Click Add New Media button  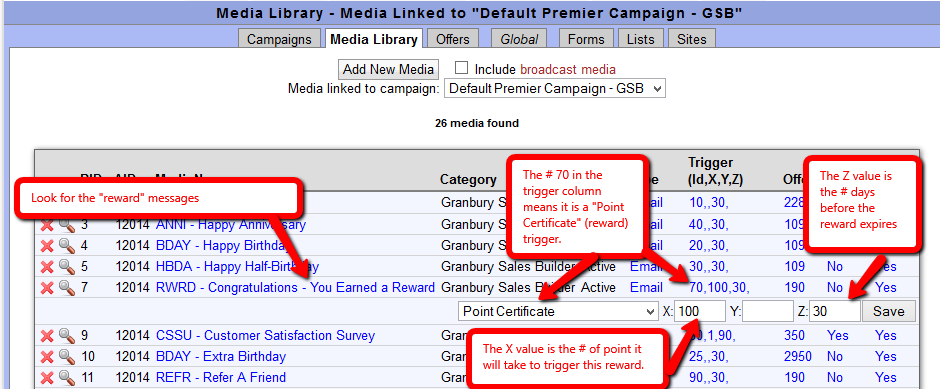(388, 69)
